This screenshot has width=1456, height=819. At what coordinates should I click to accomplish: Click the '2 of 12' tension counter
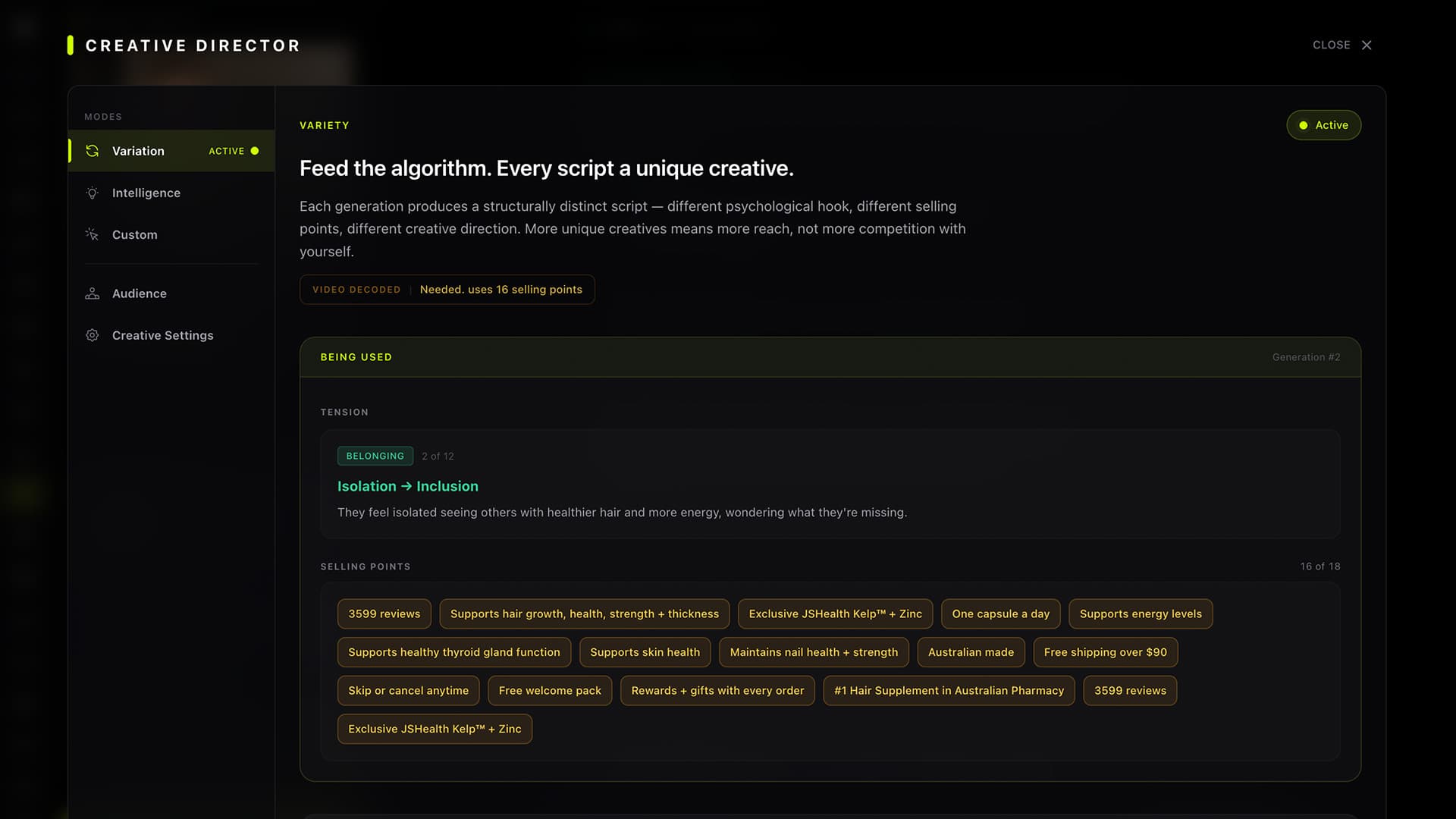click(x=438, y=456)
